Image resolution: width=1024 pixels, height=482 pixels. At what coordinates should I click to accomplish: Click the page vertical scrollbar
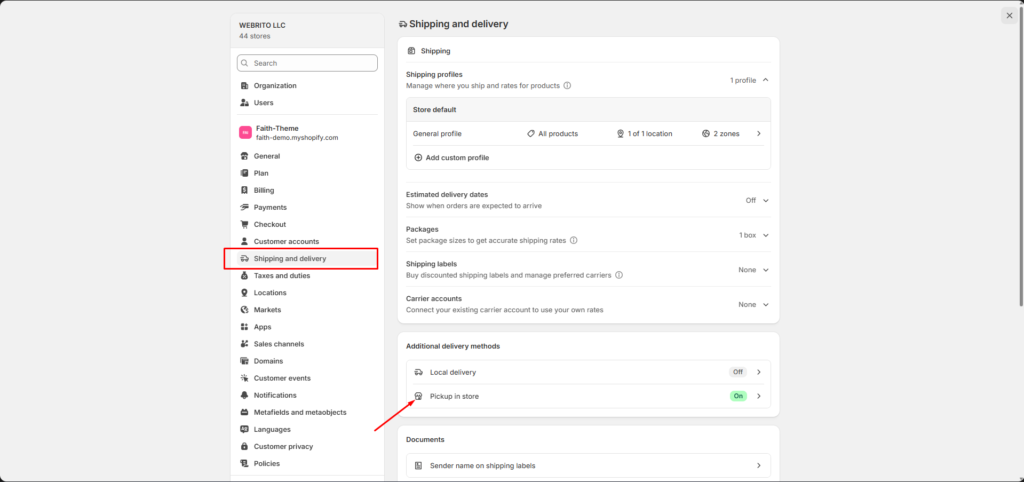coord(1021,157)
